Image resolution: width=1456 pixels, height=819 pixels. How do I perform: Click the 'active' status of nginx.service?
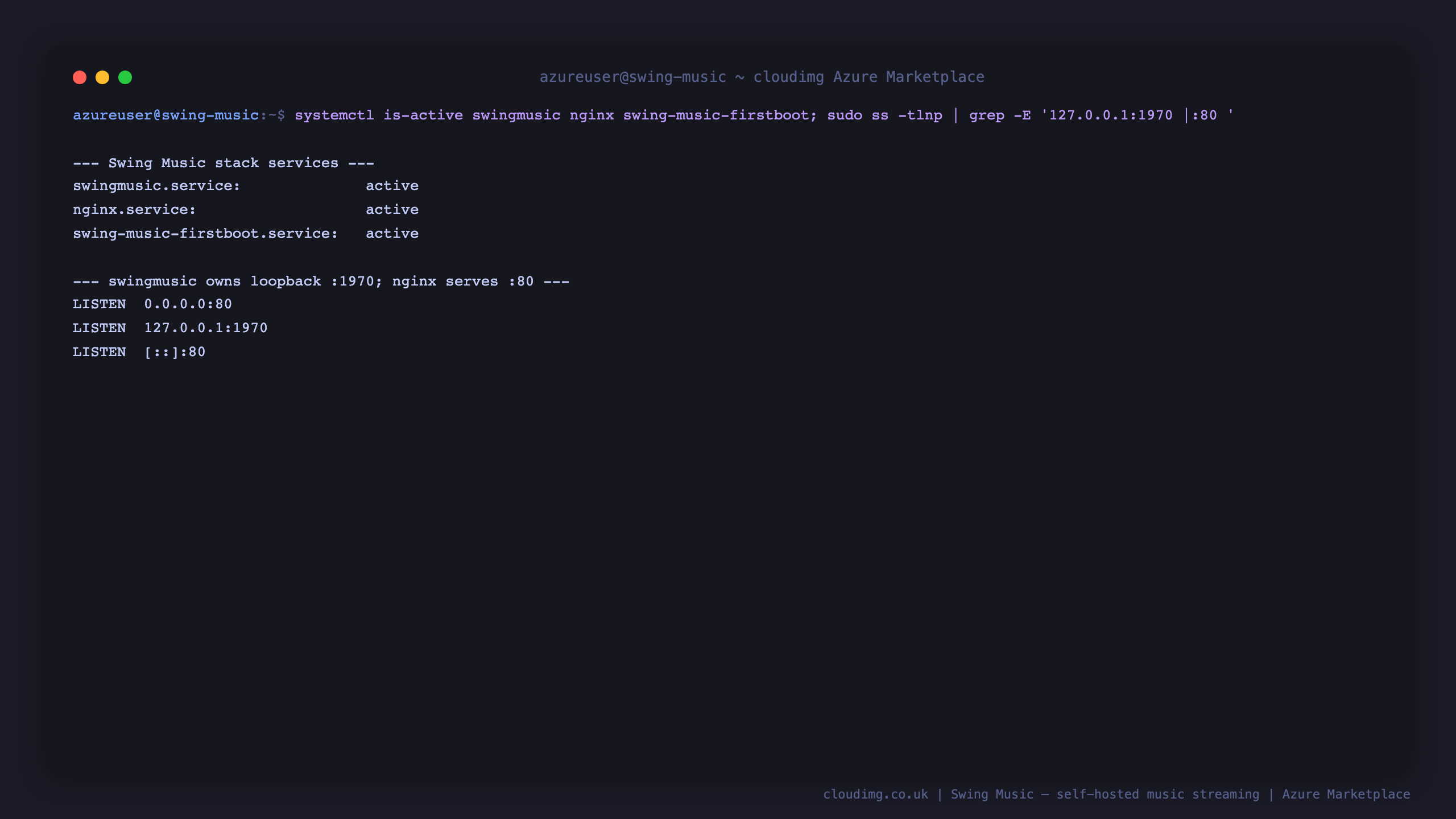pyautogui.click(x=392, y=210)
